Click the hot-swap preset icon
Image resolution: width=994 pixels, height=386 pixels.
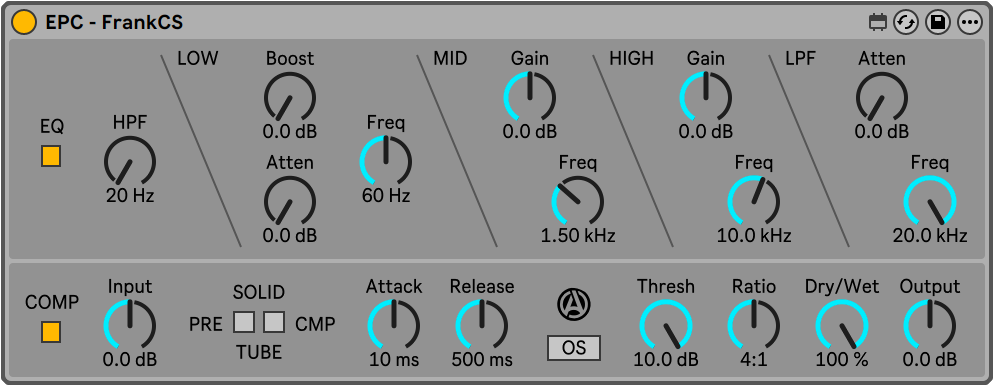pyautogui.click(x=906, y=23)
